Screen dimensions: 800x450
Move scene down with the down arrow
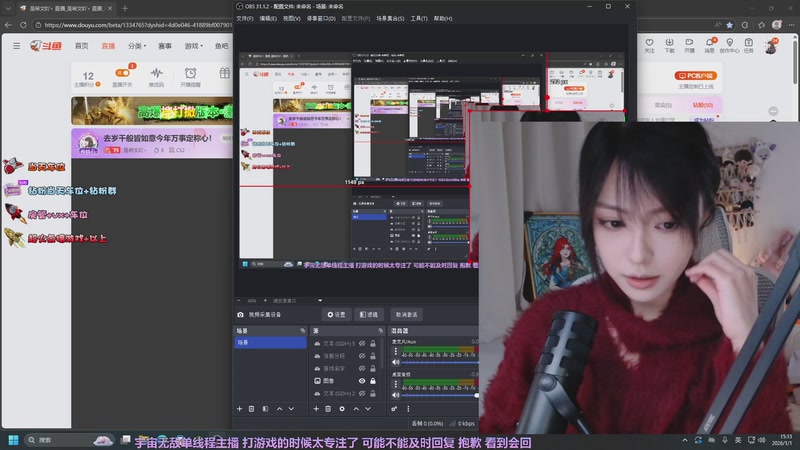point(291,409)
